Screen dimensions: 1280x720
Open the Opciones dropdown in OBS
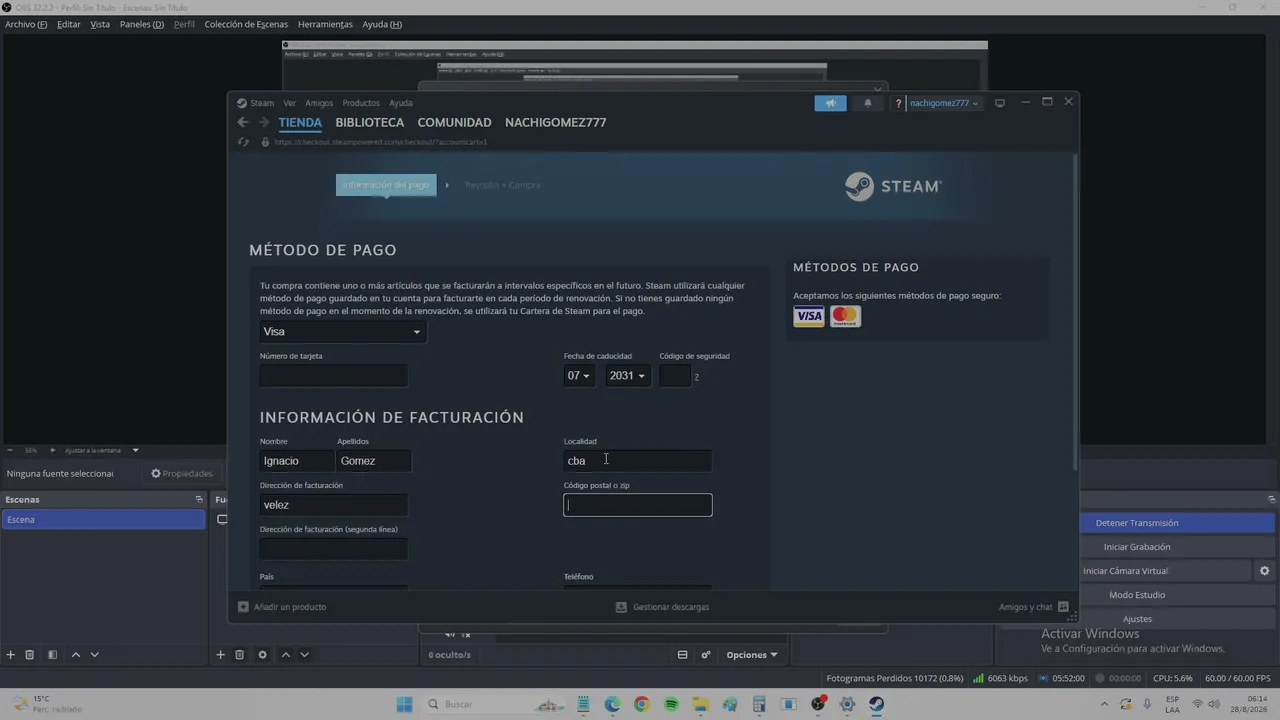tap(752, 655)
